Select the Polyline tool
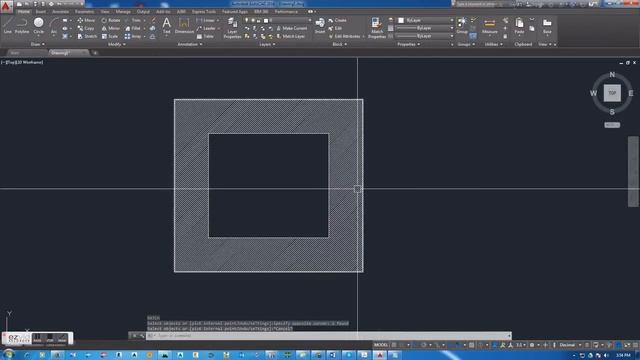 coord(22,25)
